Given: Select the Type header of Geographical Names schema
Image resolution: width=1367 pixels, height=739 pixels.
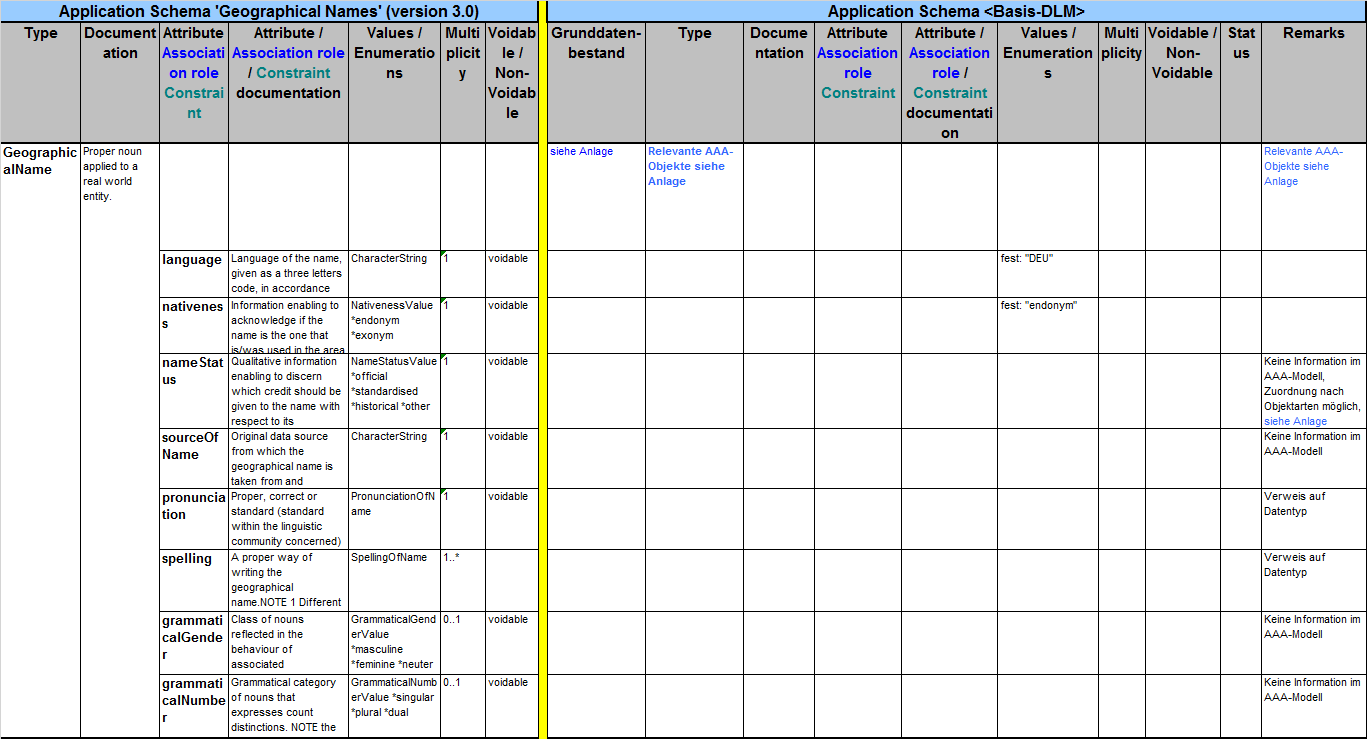Looking at the screenshot, I should 40,82.
